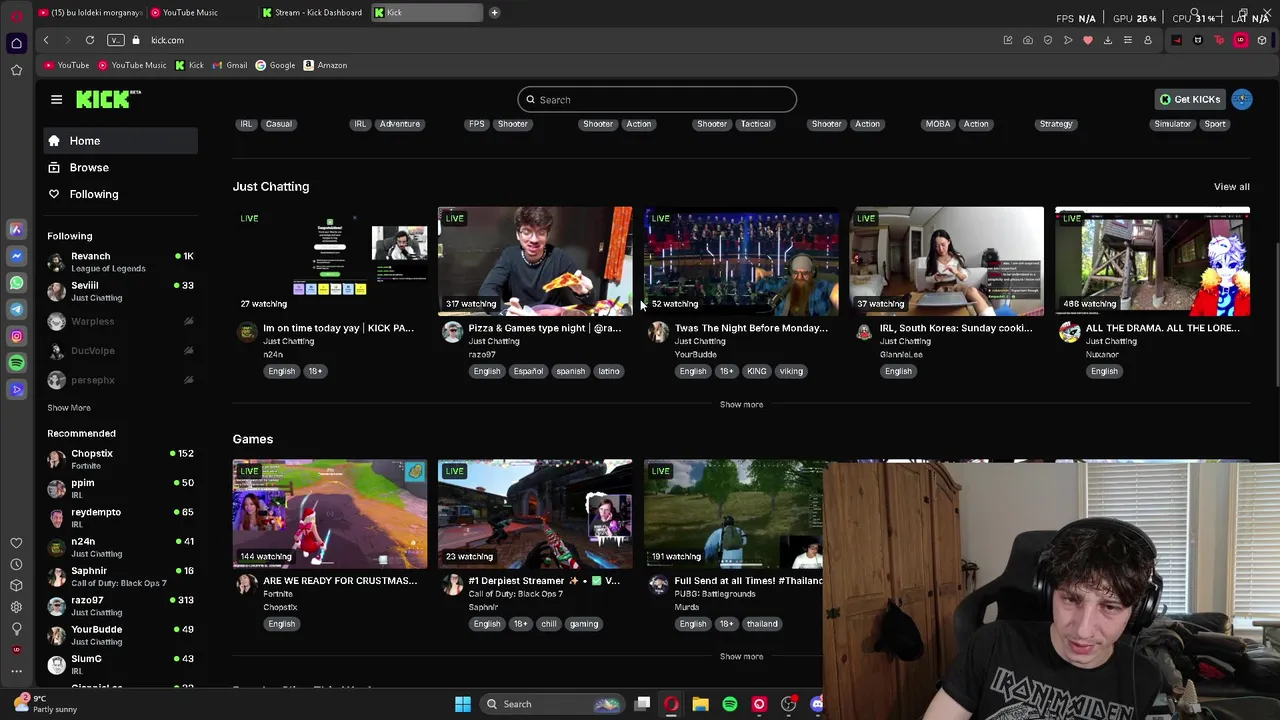The width and height of the screenshot is (1280, 720).
Task: Click the MOBA category tag
Action: tap(938, 124)
